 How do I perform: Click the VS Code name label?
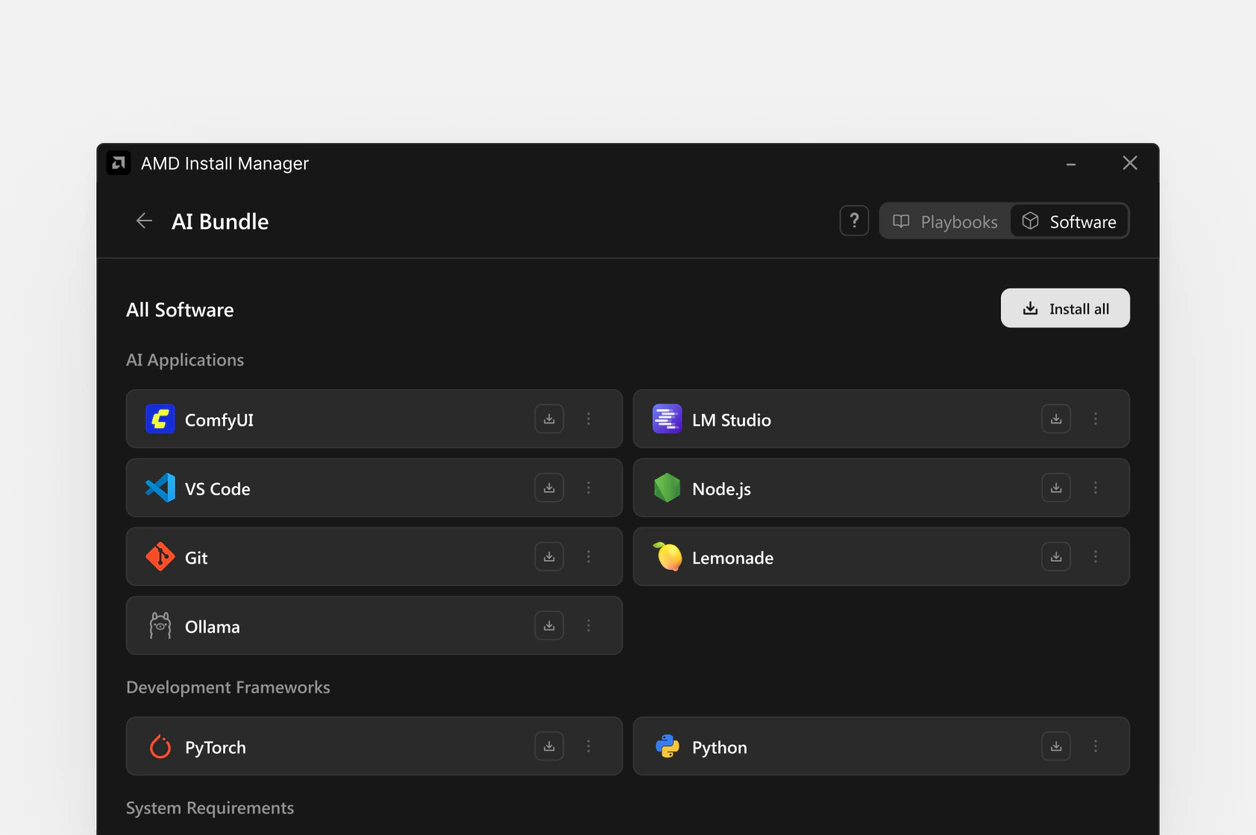(x=217, y=489)
